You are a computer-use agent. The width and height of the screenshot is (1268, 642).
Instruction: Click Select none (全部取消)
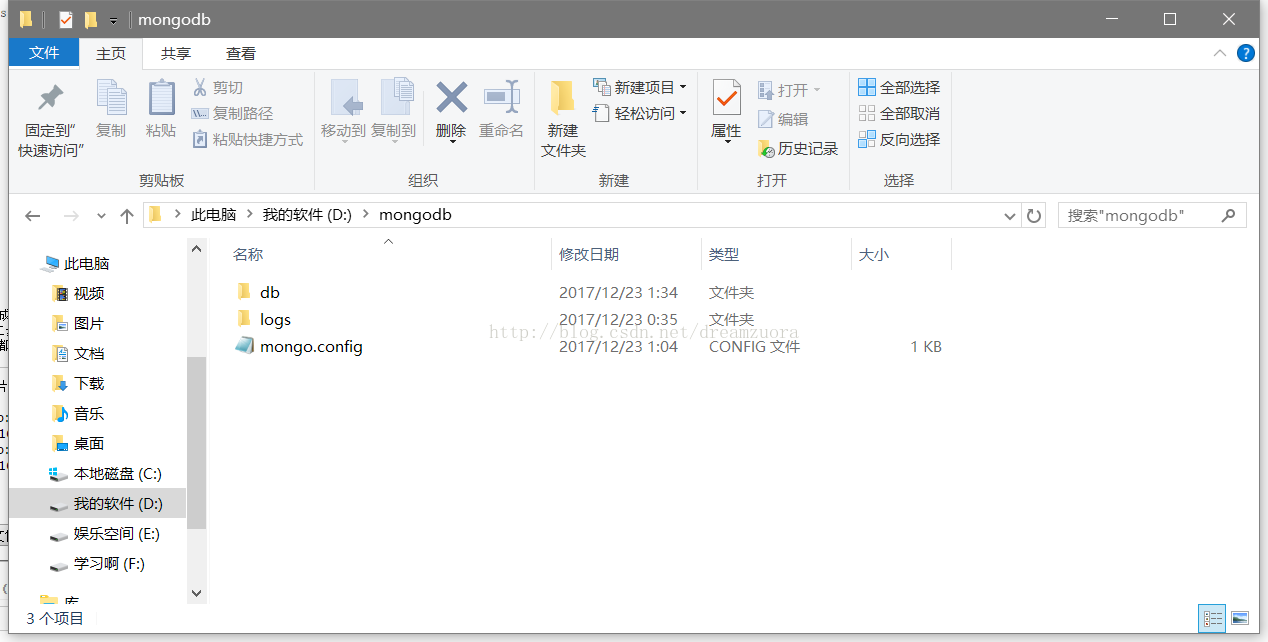click(899, 114)
